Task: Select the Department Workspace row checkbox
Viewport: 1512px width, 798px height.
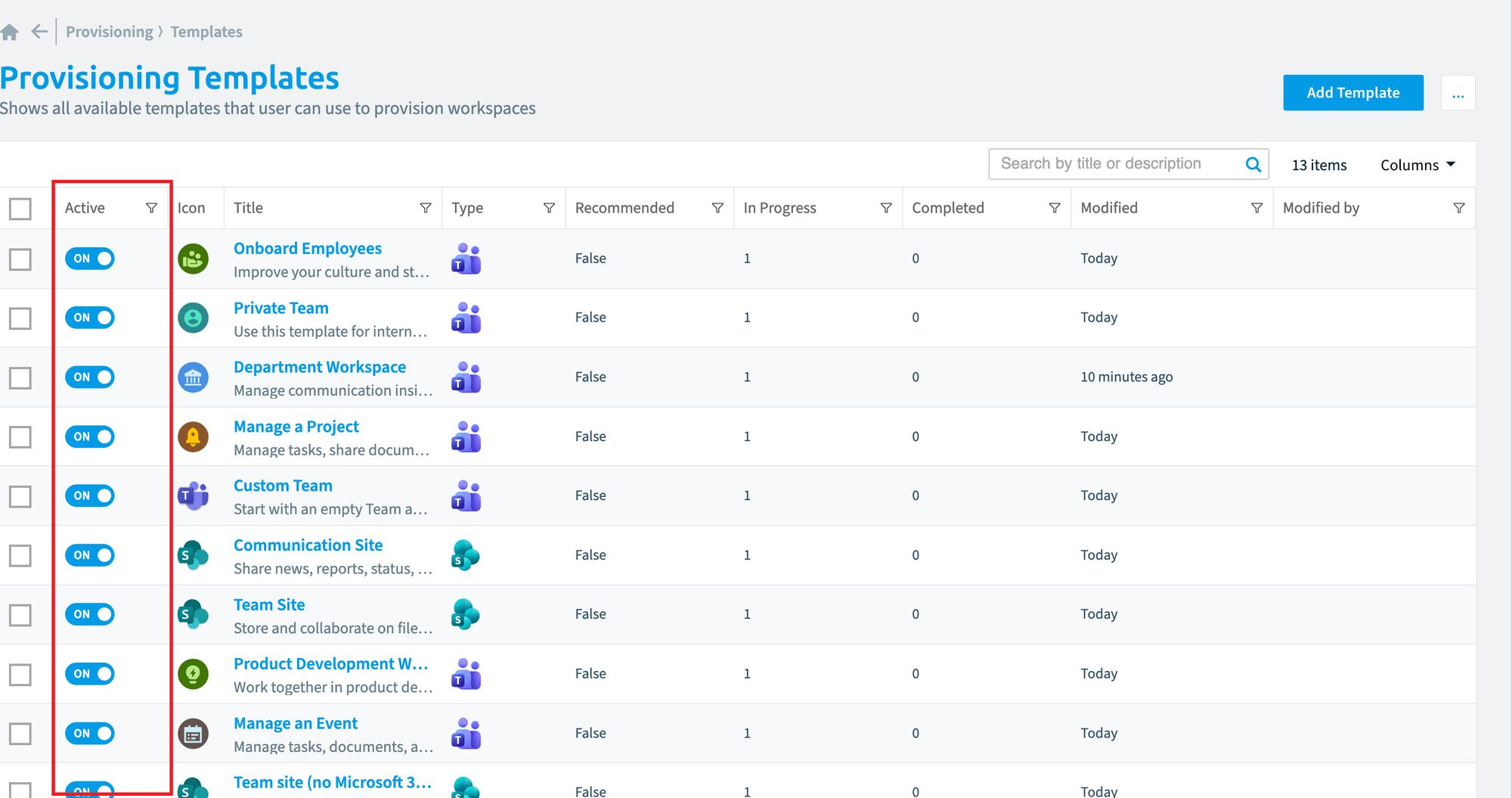Action: pyautogui.click(x=20, y=377)
